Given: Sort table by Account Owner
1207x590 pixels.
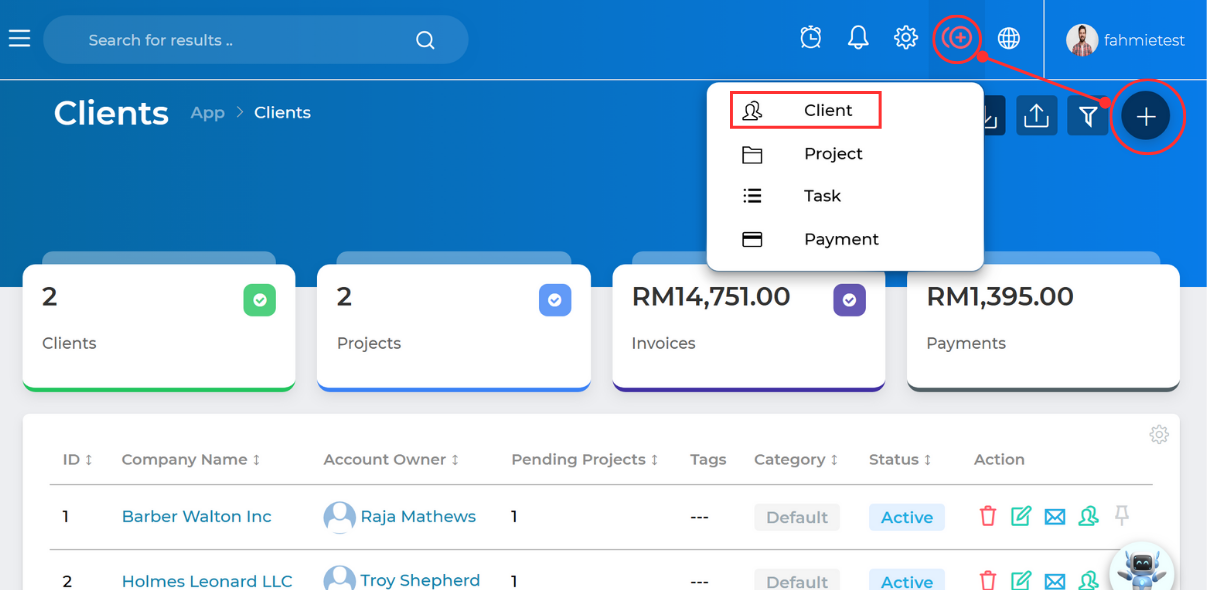Looking at the screenshot, I should coord(391,459).
